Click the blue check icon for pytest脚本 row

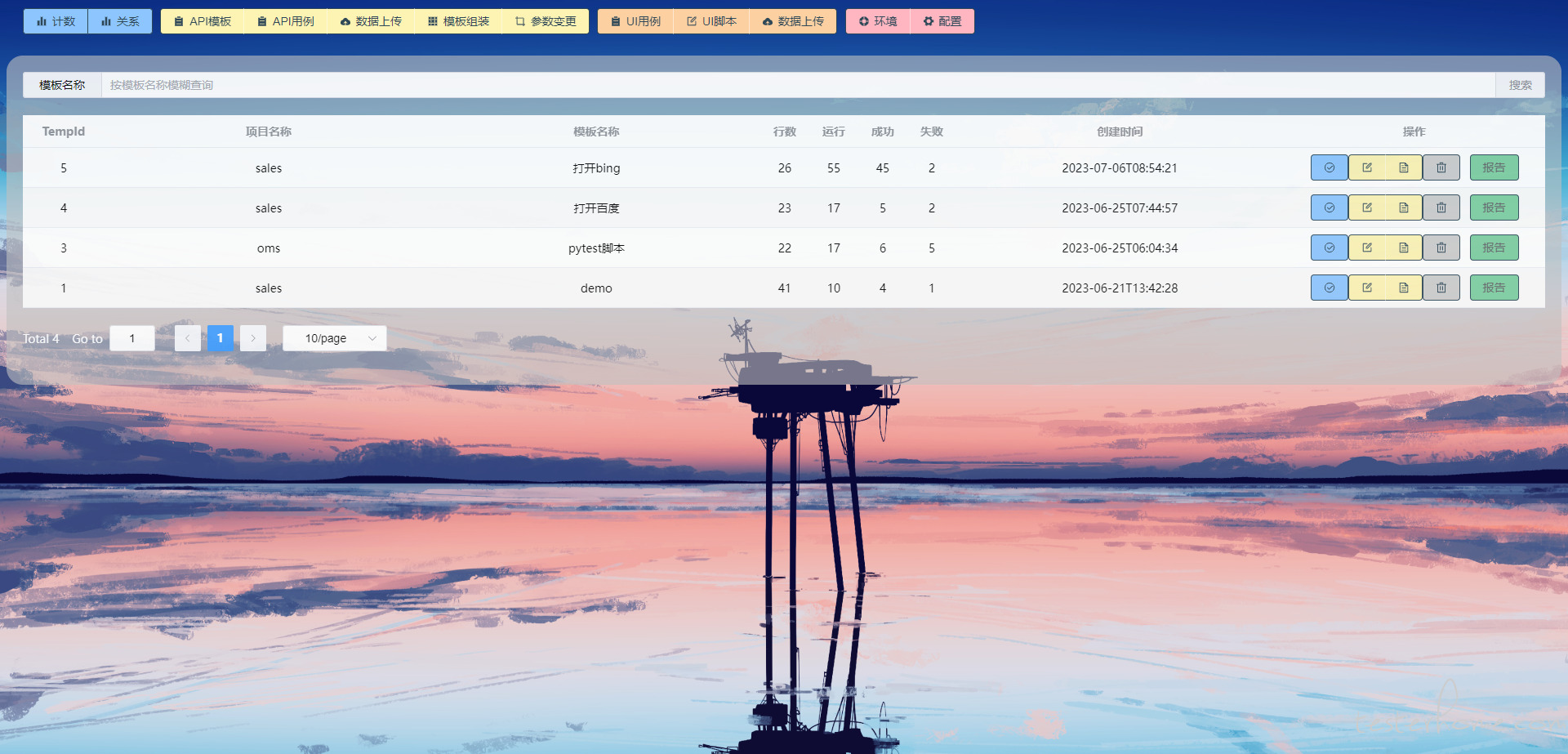coord(1329,248)
